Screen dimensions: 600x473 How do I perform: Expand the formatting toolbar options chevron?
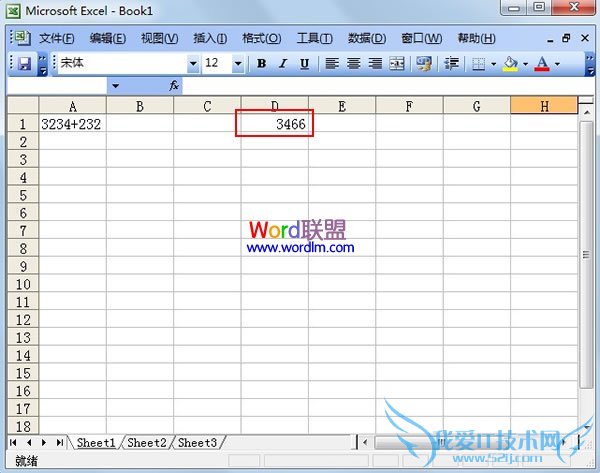point(590,64)
